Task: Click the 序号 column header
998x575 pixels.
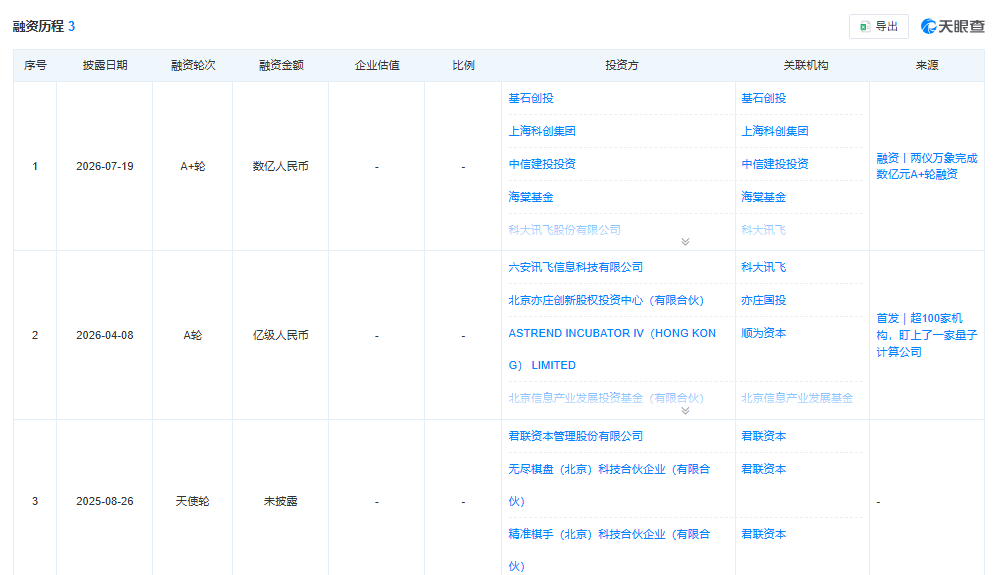Action: tap(35, 65)
